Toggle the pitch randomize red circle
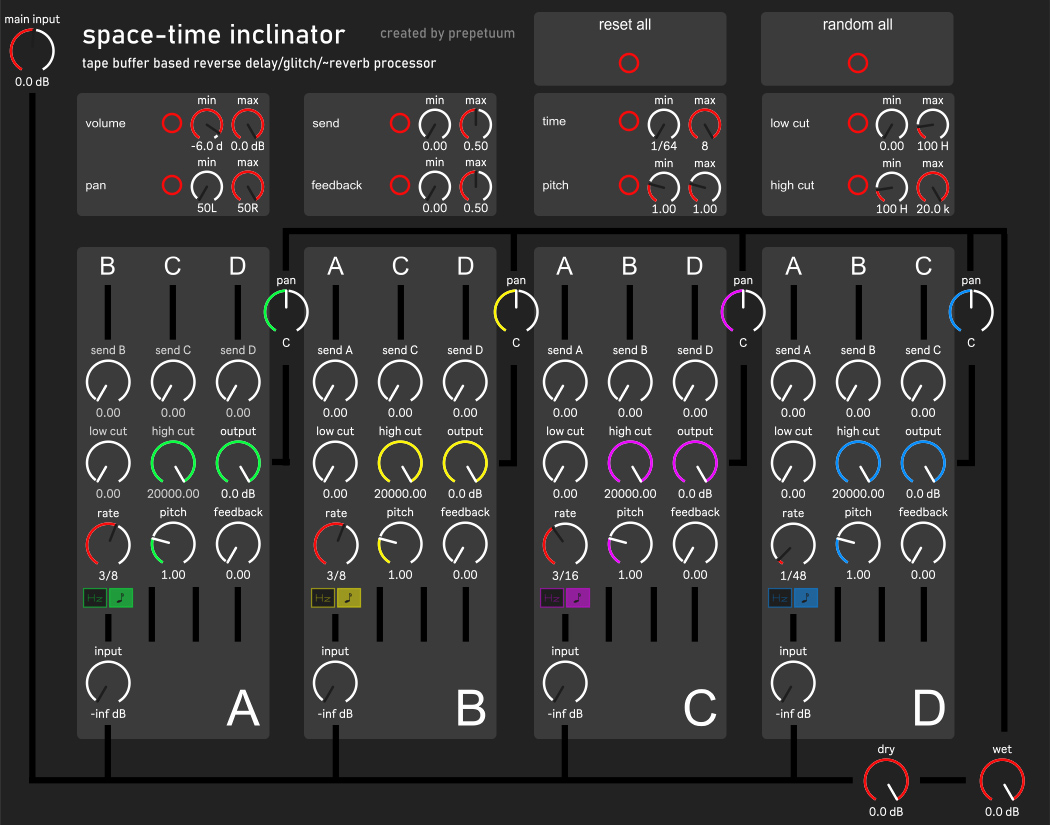Image resolution: width=1050 pixels, height=825 pixels. pyautogui.click(x=628, y=185)
